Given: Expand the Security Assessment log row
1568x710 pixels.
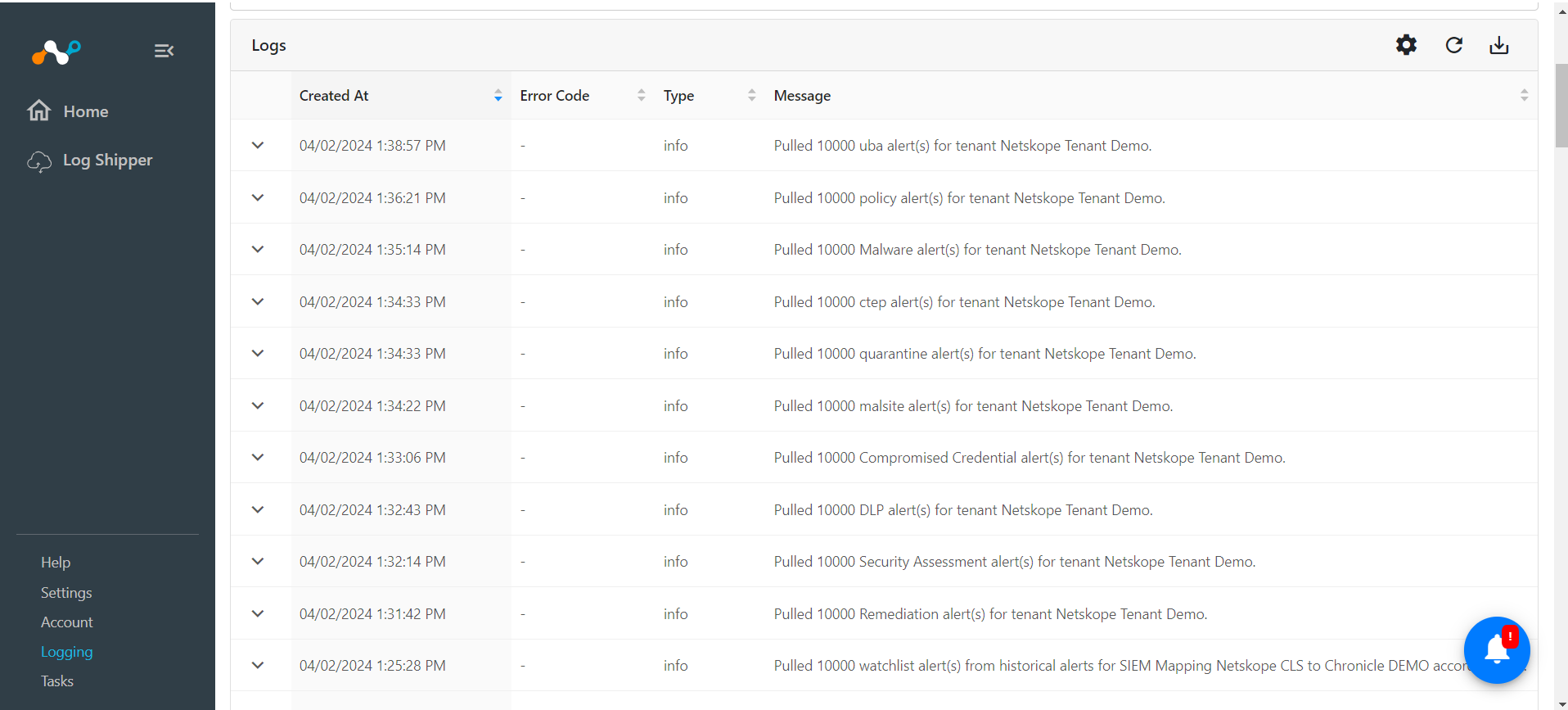Looking at the screenshot, I should 258,562.
